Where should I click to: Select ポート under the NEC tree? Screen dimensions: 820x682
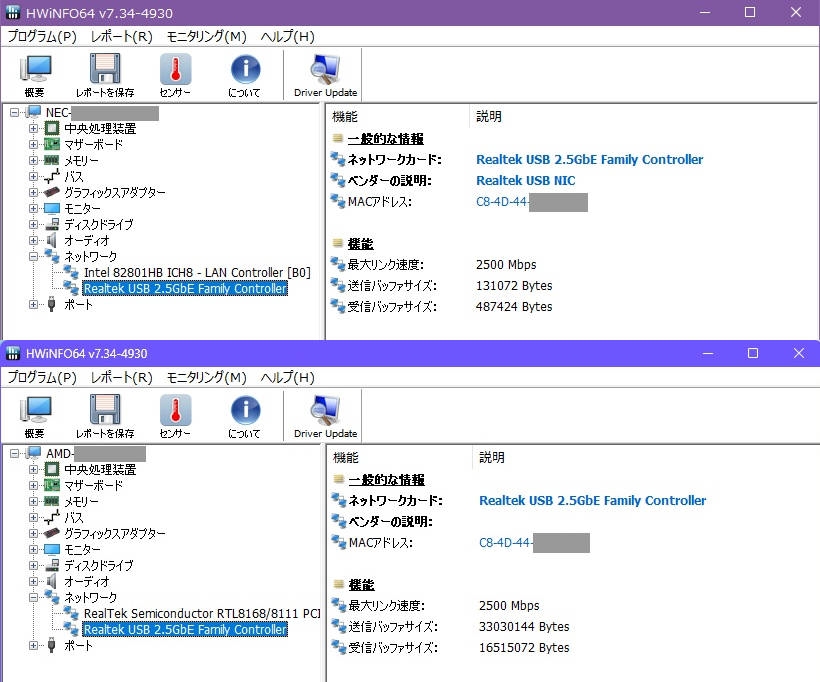tap(78, 304)
